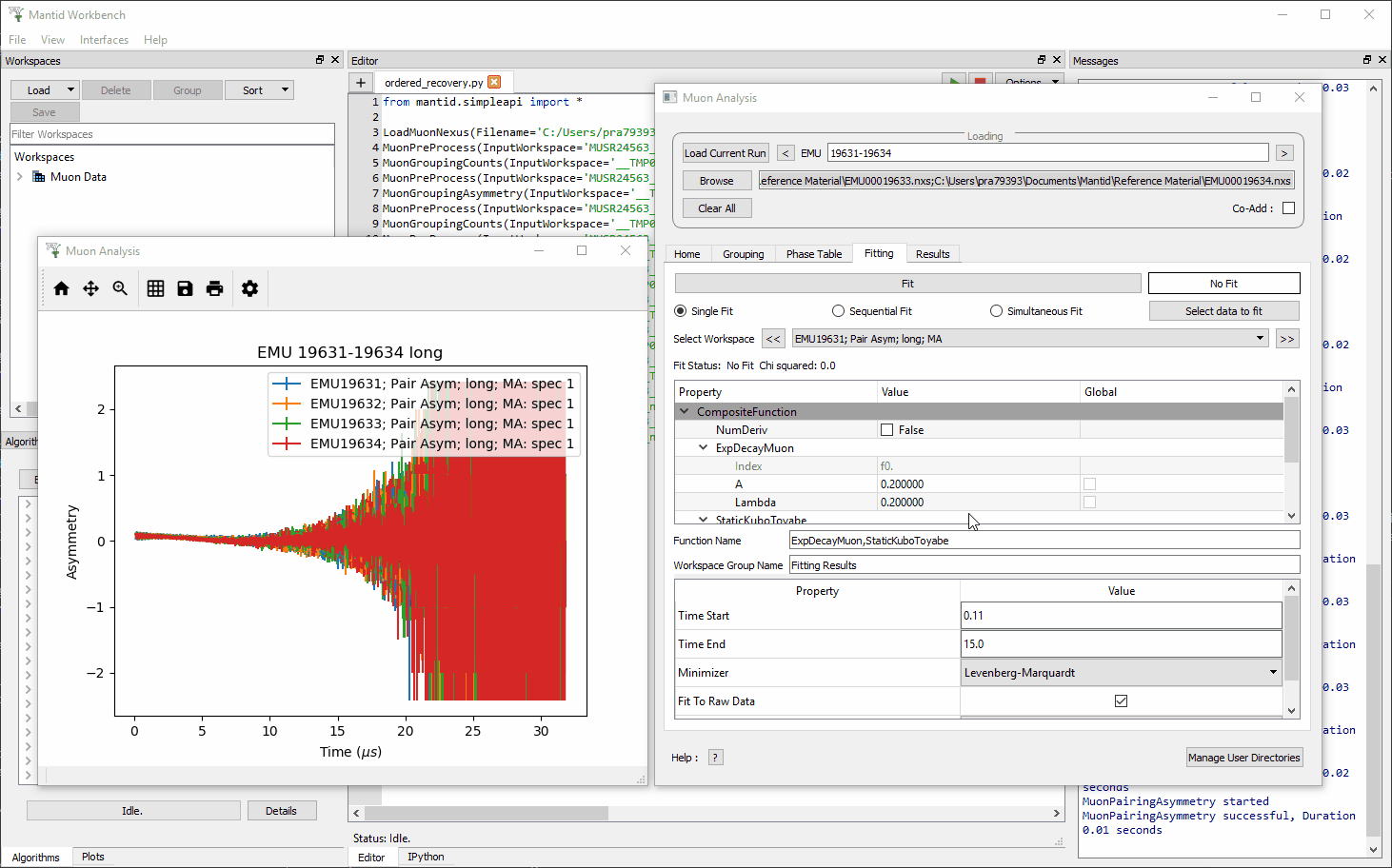Collapse the ExpDecayMuon function entry
This screenshot has height=868, width=1392.
point(702,447)
